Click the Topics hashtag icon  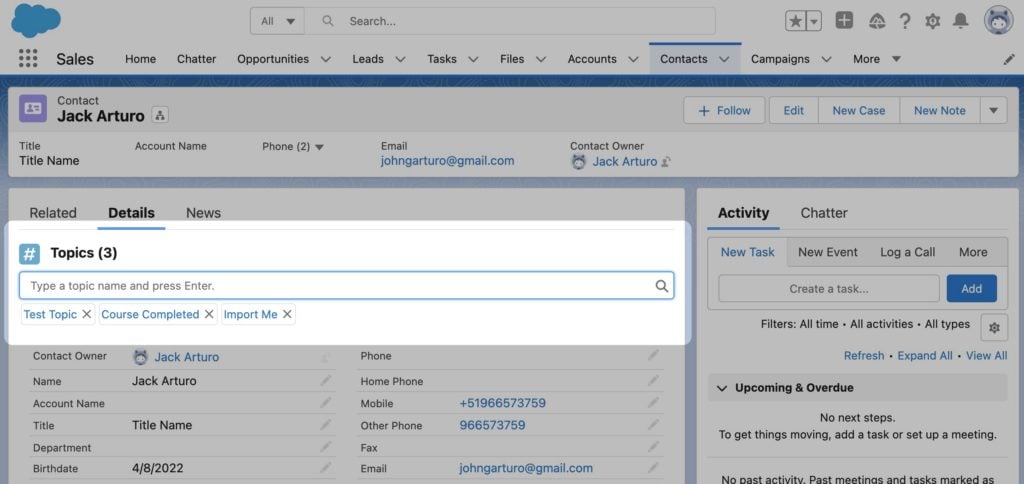tap(29, 253)
